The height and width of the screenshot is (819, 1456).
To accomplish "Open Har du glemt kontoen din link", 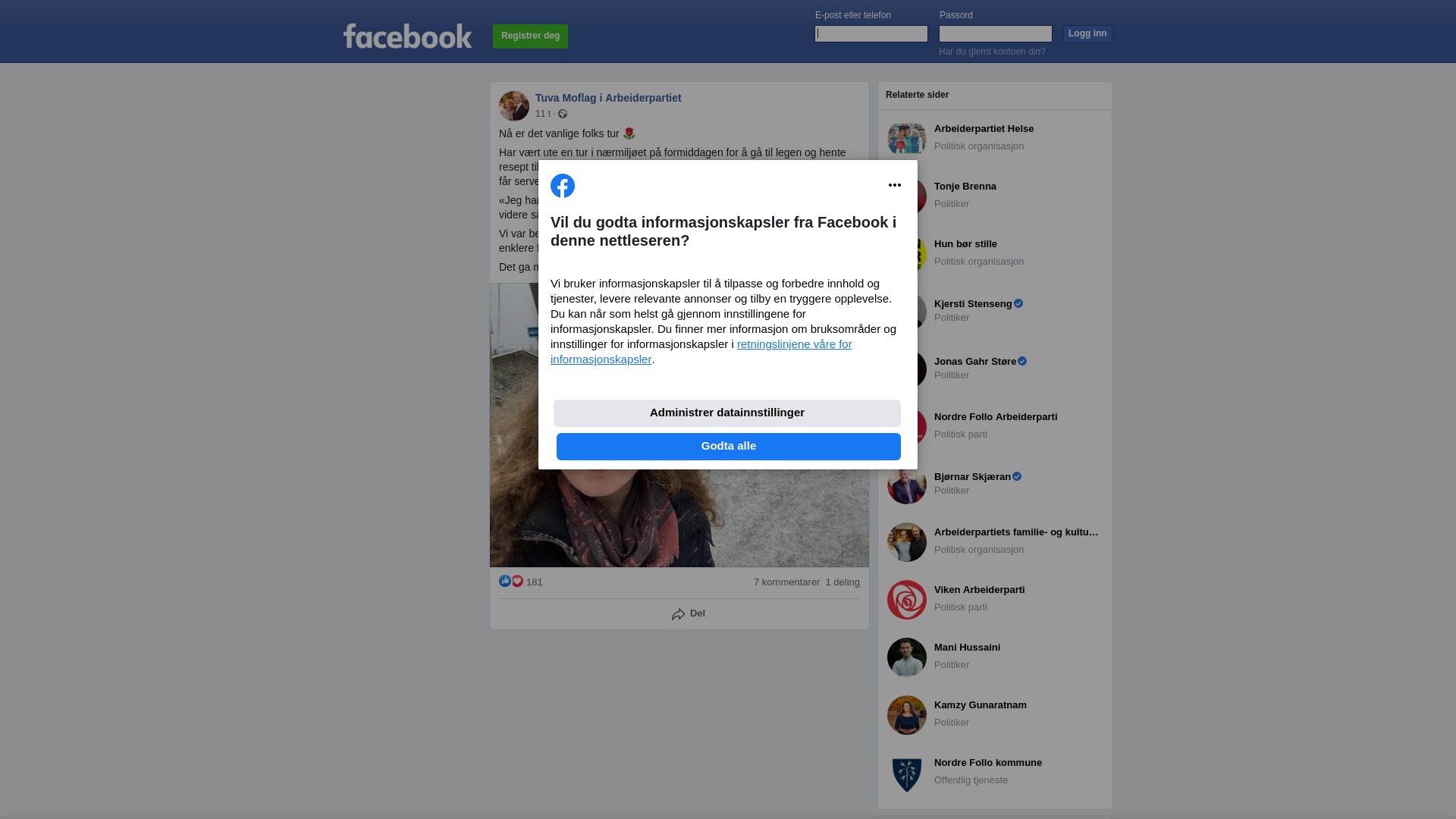I will point(992,52).
